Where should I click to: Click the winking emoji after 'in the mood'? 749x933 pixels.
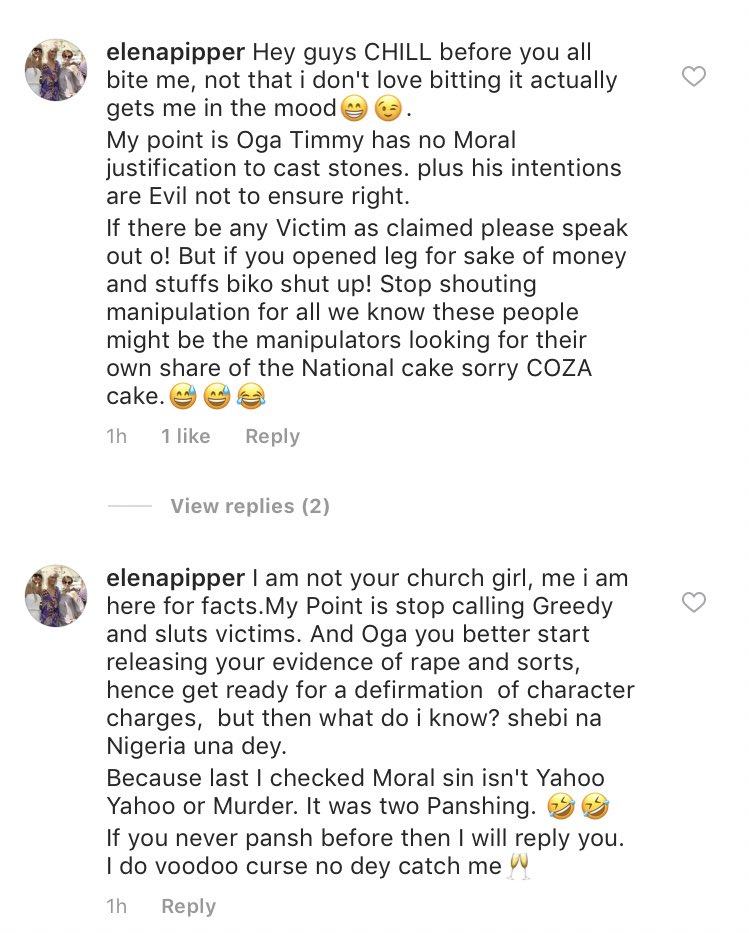click(x=388, y=110)
